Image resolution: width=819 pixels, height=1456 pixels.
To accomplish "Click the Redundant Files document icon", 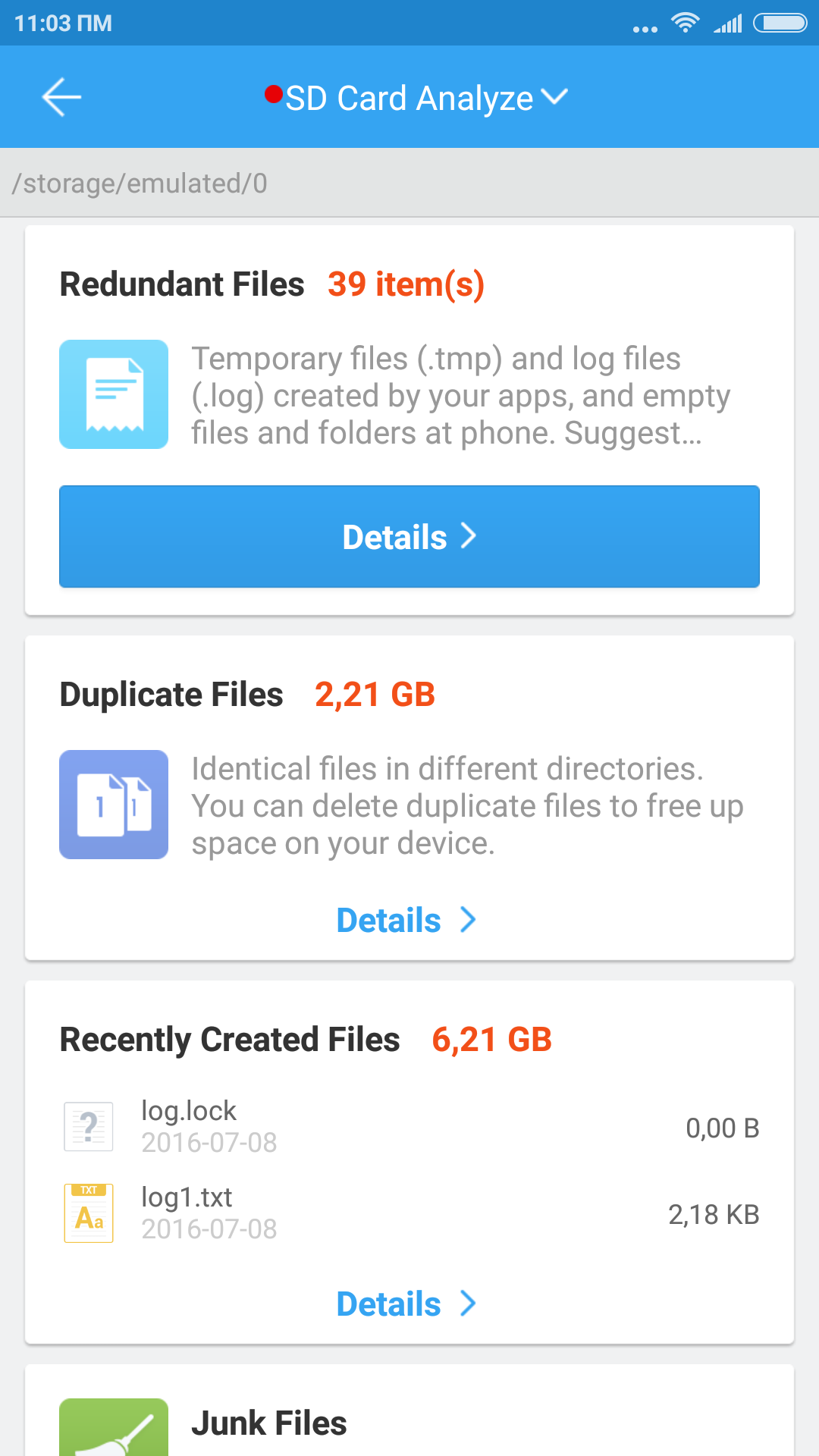I will tap(114, 394).
